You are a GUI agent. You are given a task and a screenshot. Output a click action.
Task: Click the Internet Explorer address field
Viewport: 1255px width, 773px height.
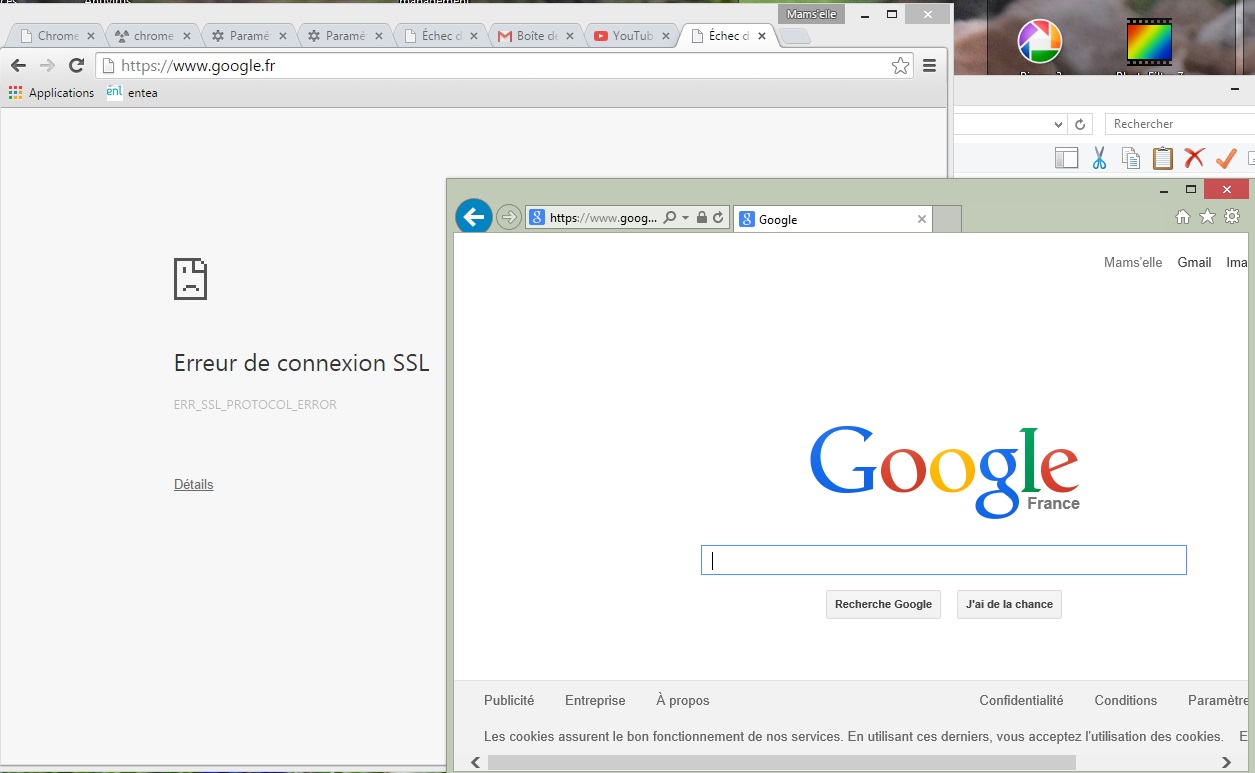pyautogui.click(x=603, y=217)
